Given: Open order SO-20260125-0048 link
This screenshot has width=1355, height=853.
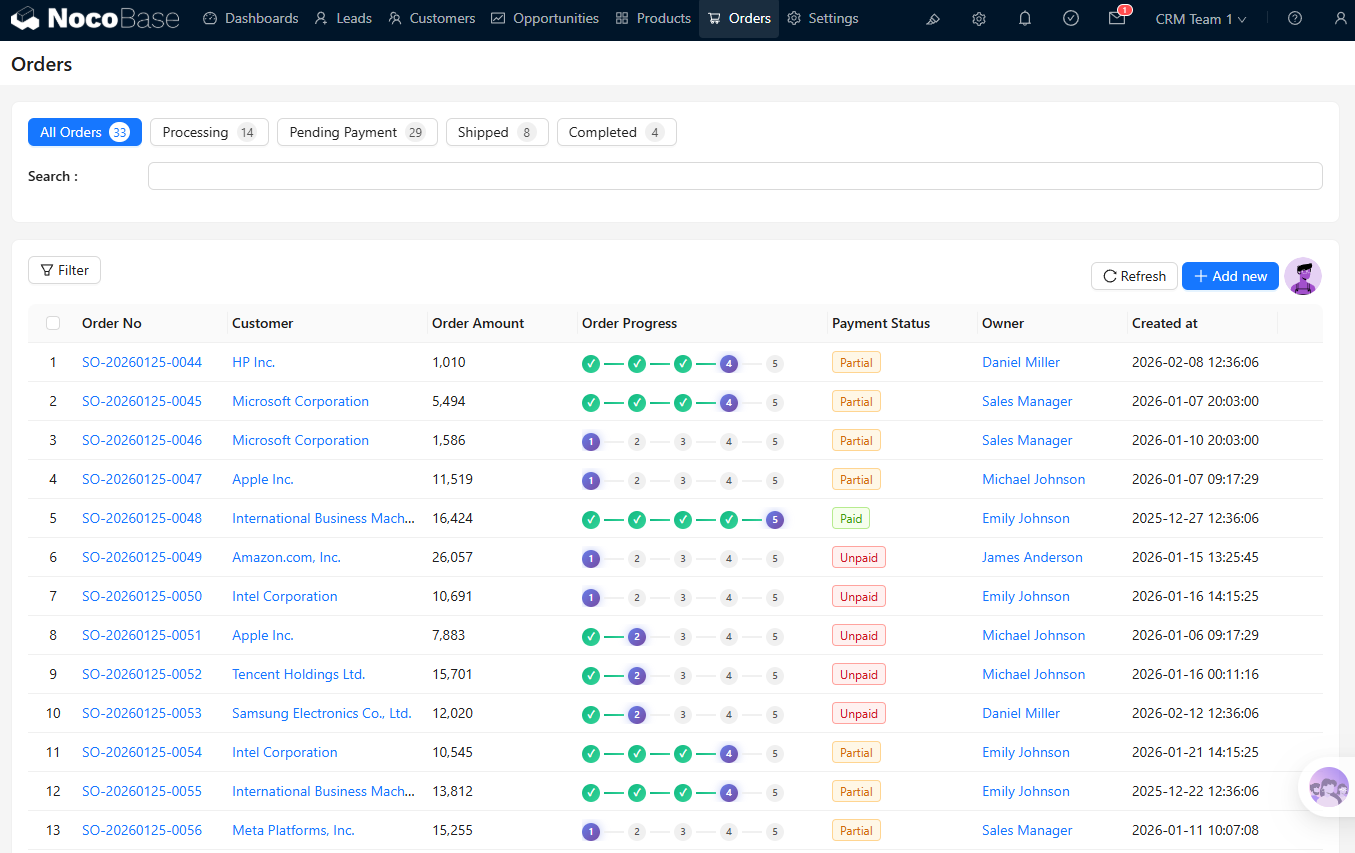Looking at the screenshot, I should [142, 518].
